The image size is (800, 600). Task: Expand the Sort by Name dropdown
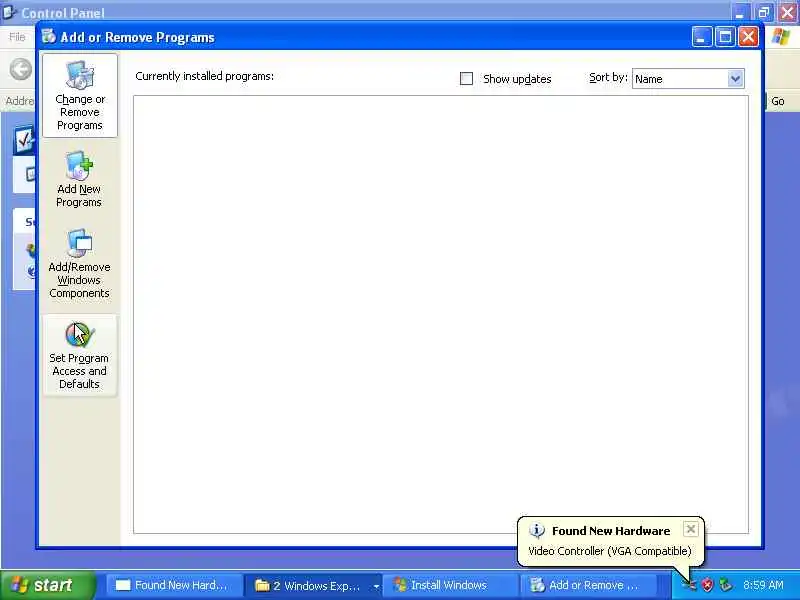click(x=735, y=79)
